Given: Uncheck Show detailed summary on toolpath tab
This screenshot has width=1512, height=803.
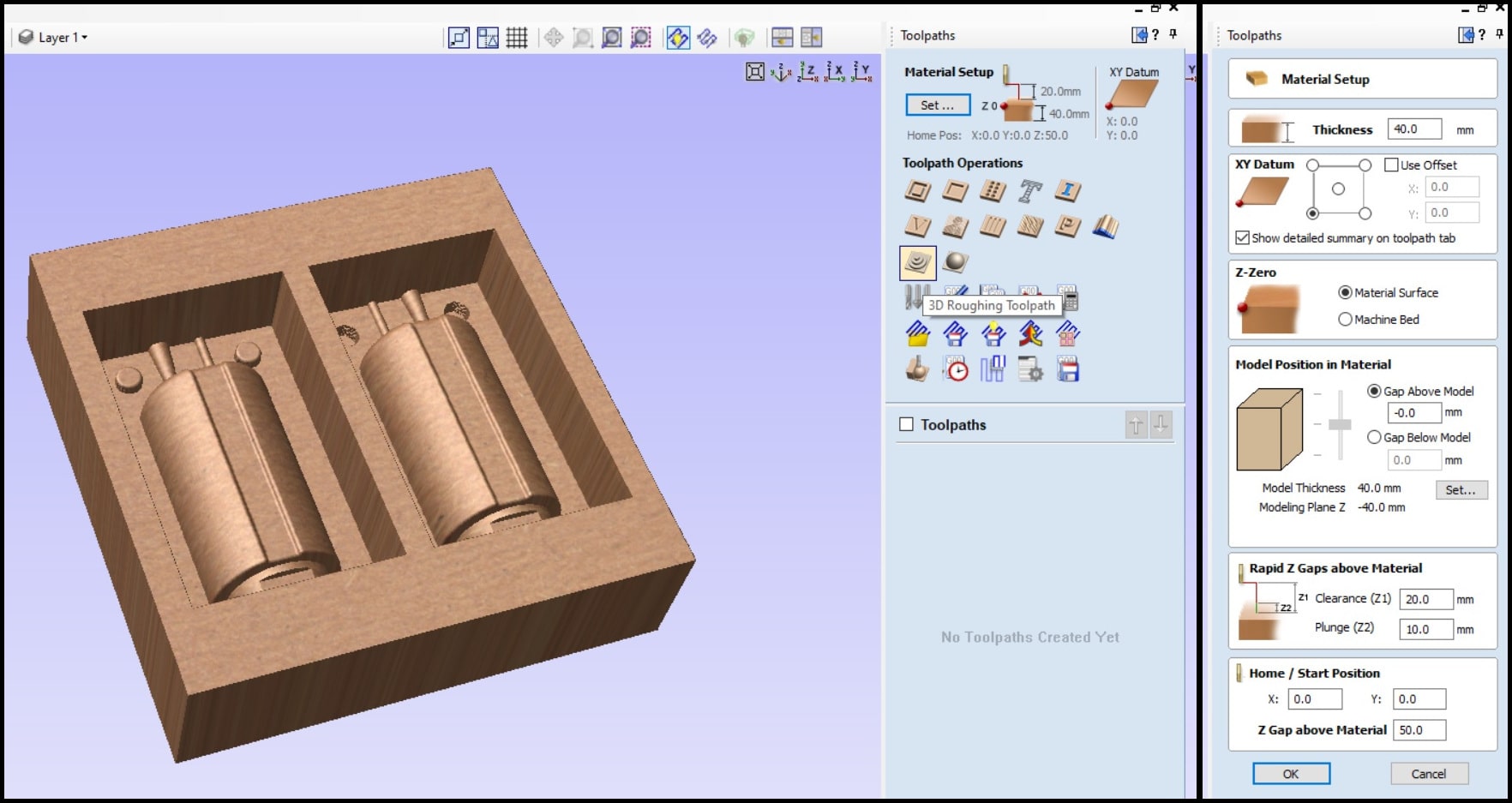Looking at the screenshot, I should click(x=1242, y=237).
